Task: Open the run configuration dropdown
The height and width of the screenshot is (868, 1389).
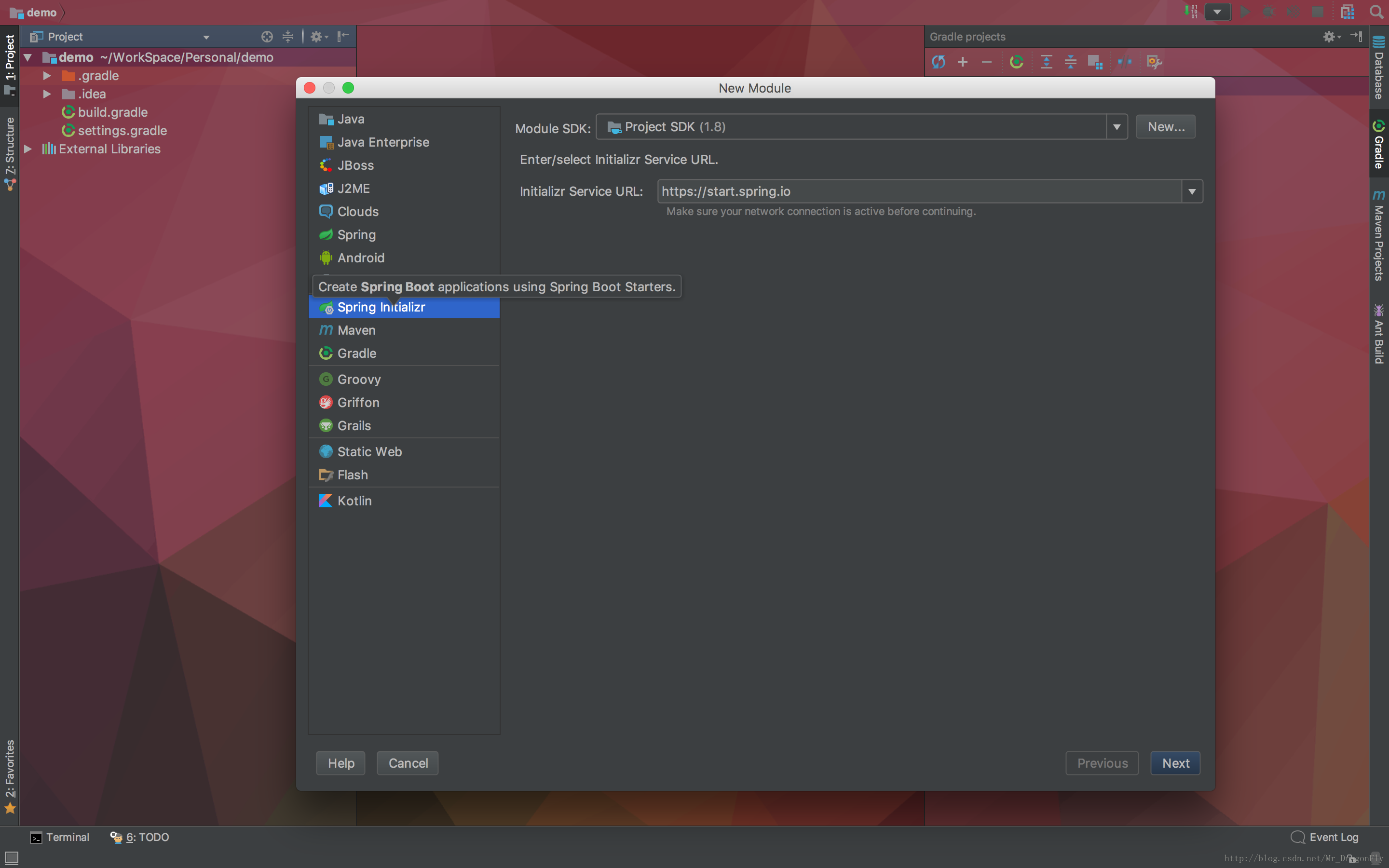Action: tap(1217, 12)
